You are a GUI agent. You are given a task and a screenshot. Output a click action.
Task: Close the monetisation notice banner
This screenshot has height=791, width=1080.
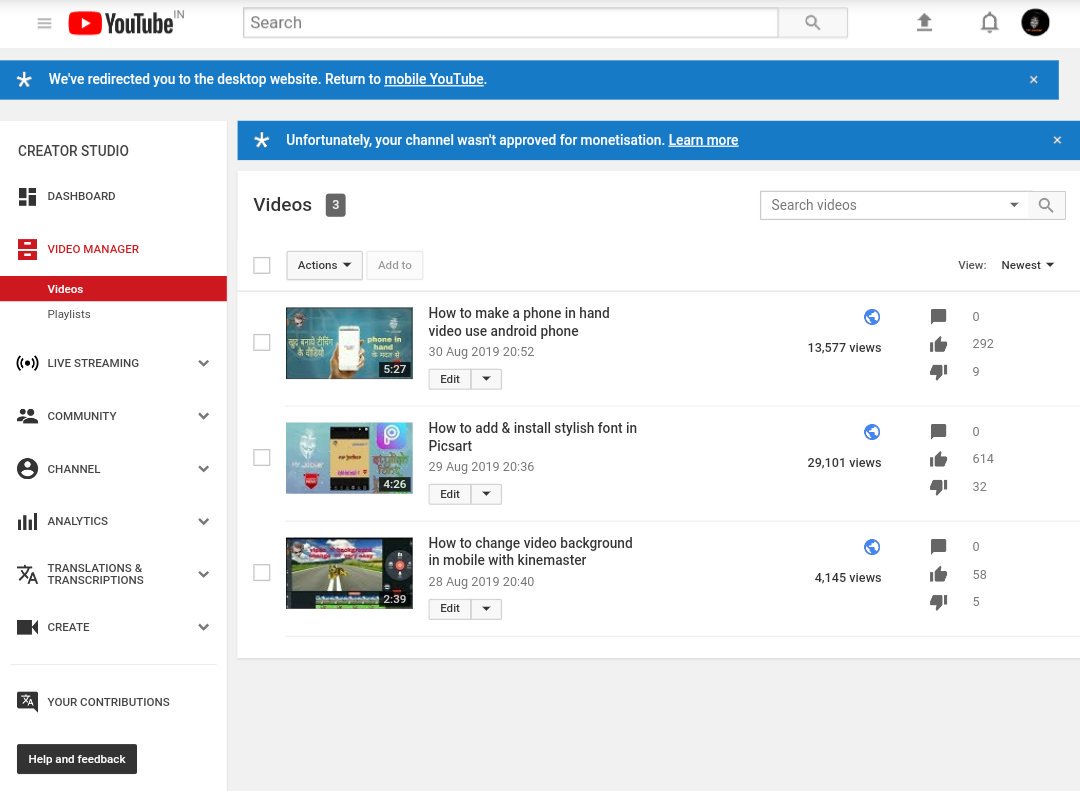pos(1057,141)
